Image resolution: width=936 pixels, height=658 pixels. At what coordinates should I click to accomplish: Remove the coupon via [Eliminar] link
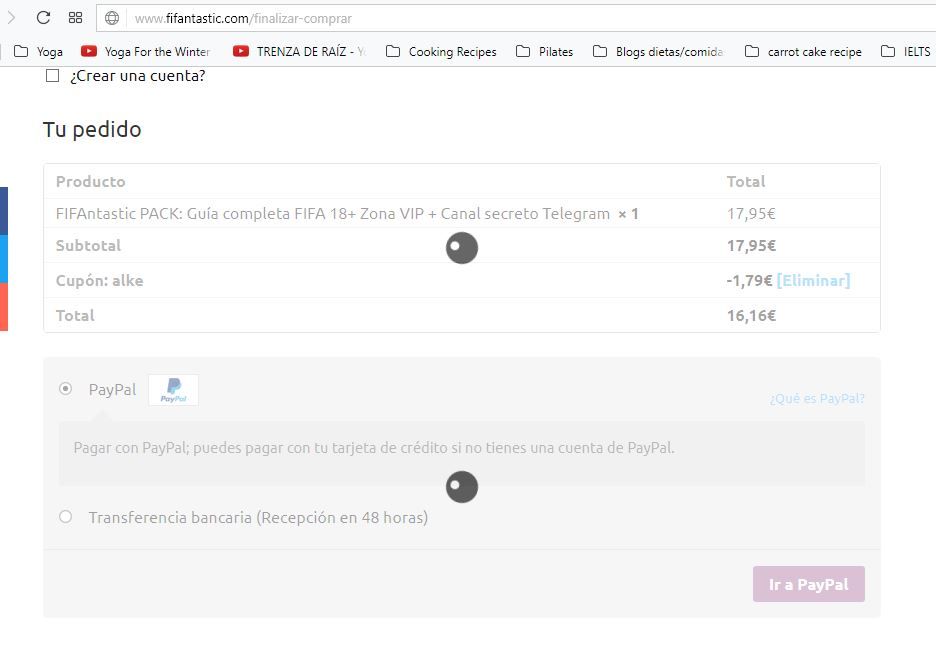[813, 281]
